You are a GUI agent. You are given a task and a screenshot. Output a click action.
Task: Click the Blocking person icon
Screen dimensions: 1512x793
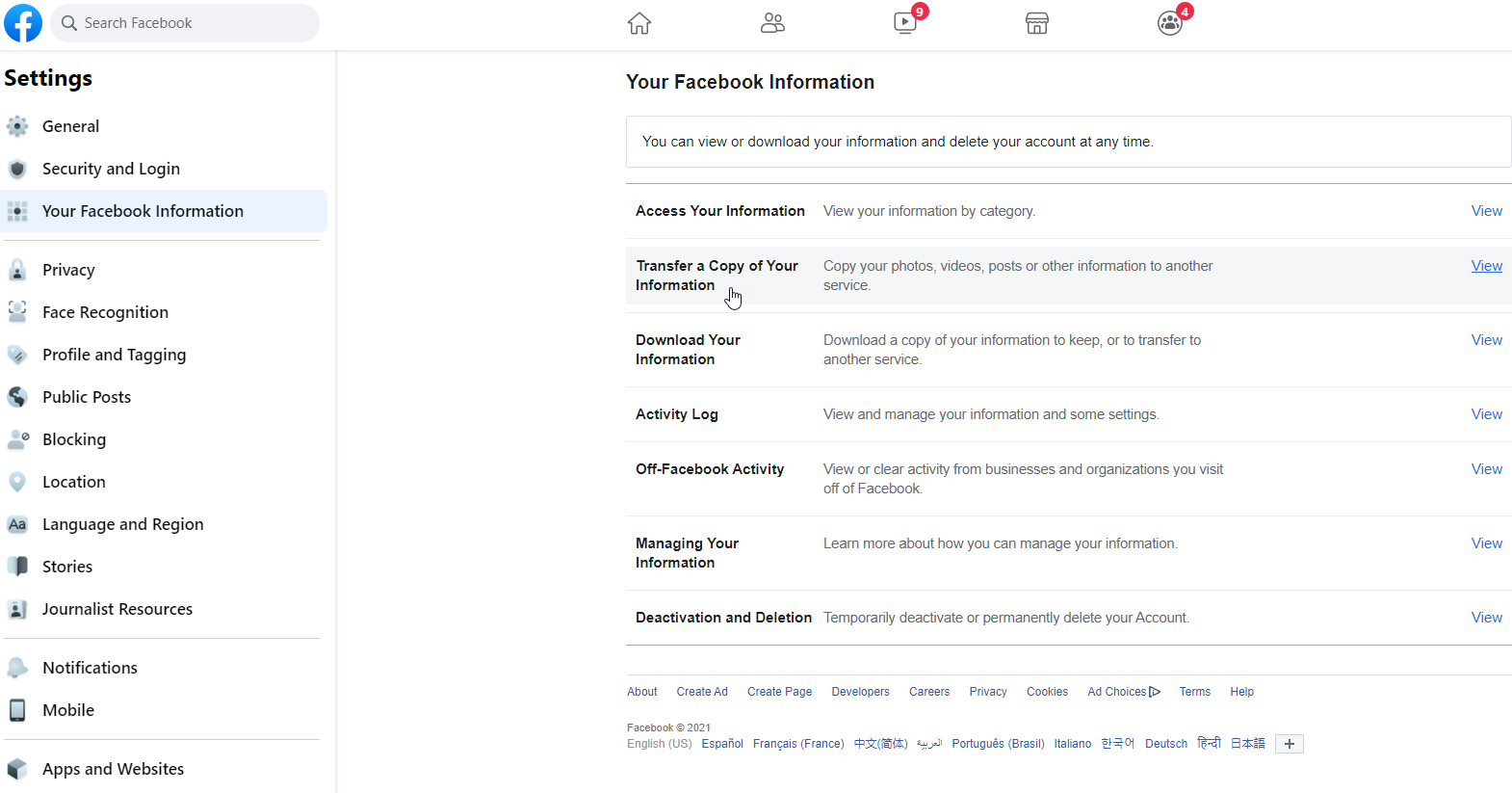pyautogui.click(x=18, y=439)
